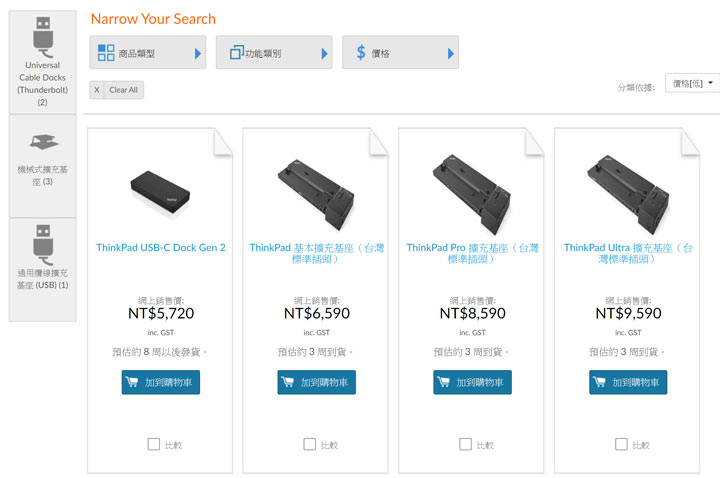This screenshot has width=720, height=478.
Task: Click the function category squares icon
Action: tap(237, 53)
